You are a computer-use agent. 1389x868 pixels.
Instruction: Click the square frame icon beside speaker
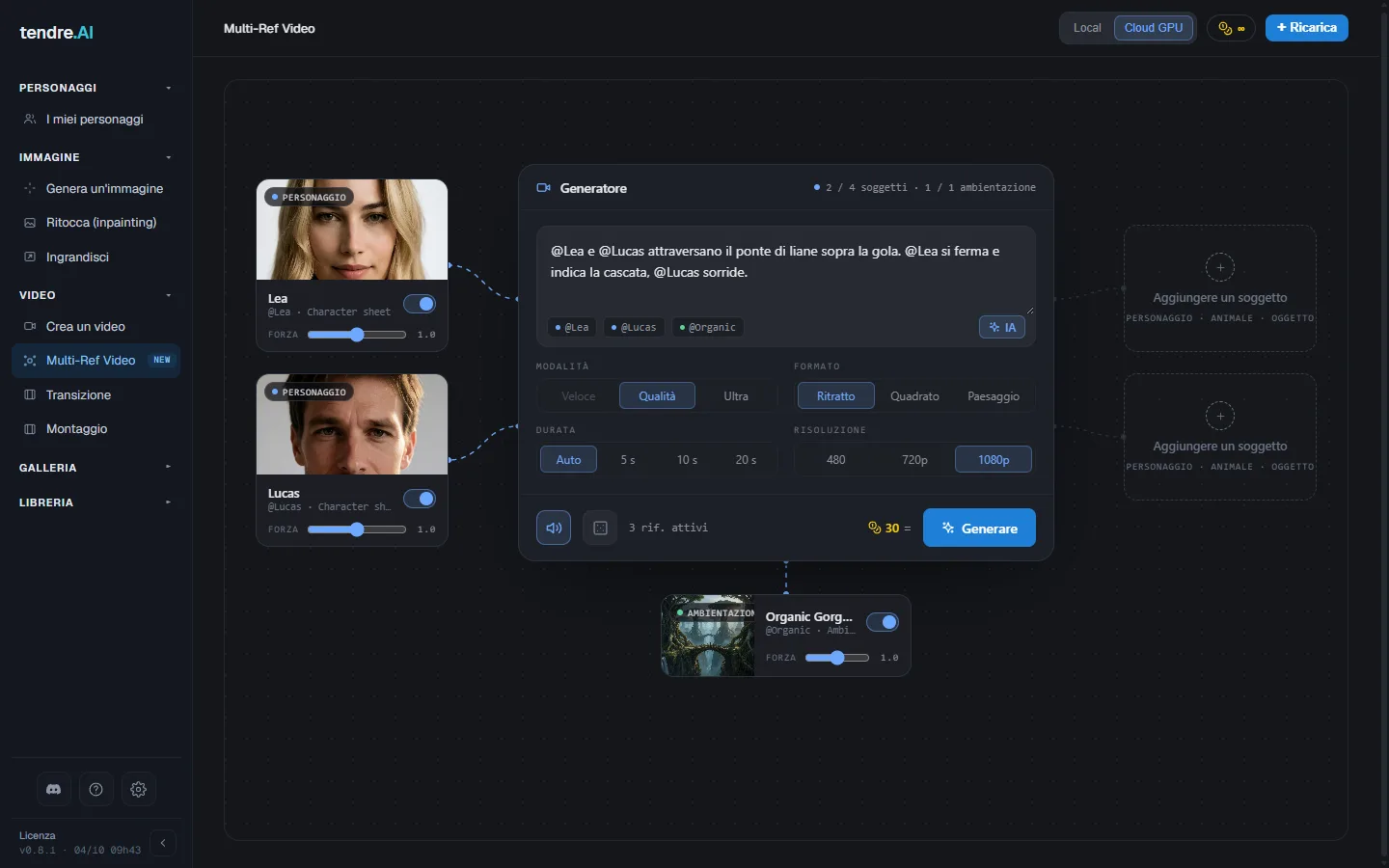600,528
